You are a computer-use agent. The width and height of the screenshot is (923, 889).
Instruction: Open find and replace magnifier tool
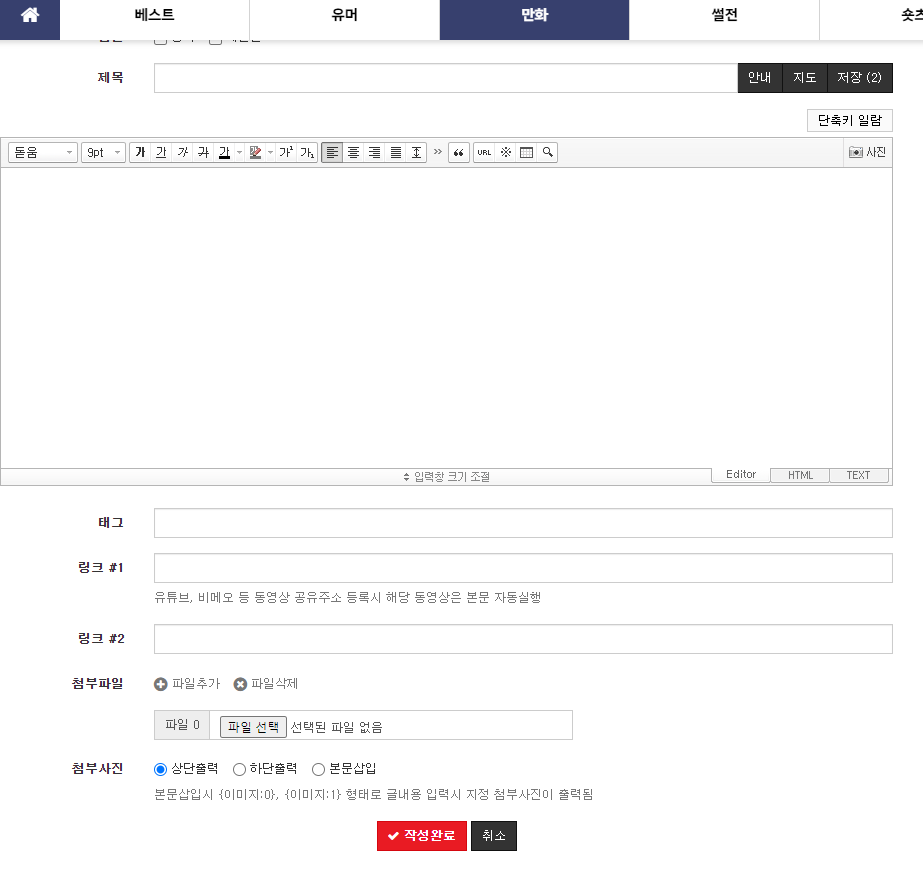547,152
